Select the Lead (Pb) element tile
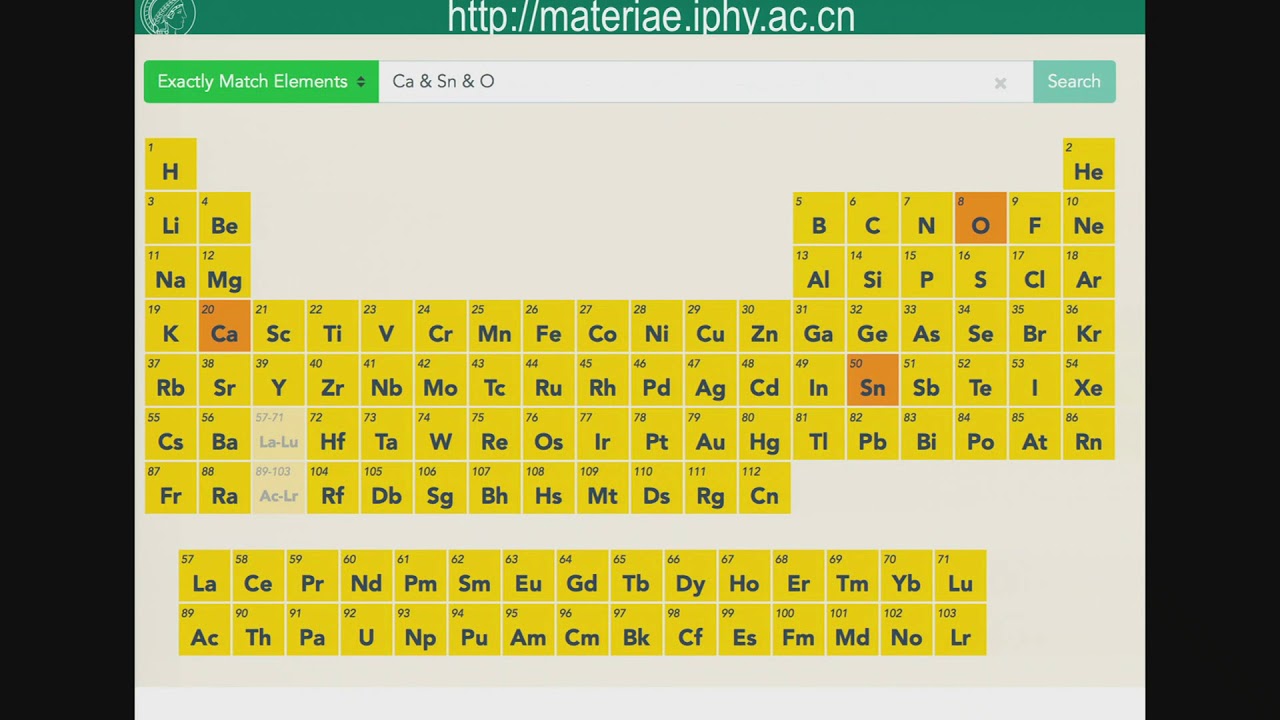The width and height of the screenshot is (1280, 720). pyautogui.click(x=873, y=434)
